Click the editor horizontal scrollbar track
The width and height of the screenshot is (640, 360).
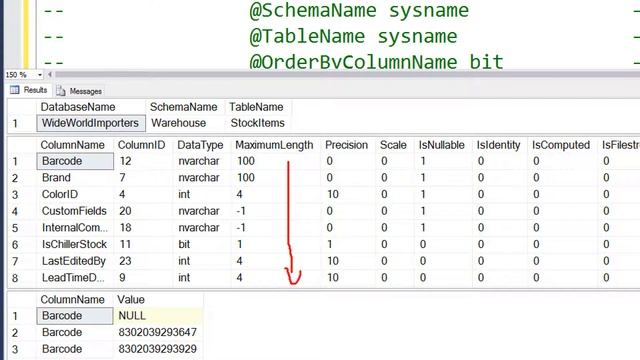(x=347, y=75)
